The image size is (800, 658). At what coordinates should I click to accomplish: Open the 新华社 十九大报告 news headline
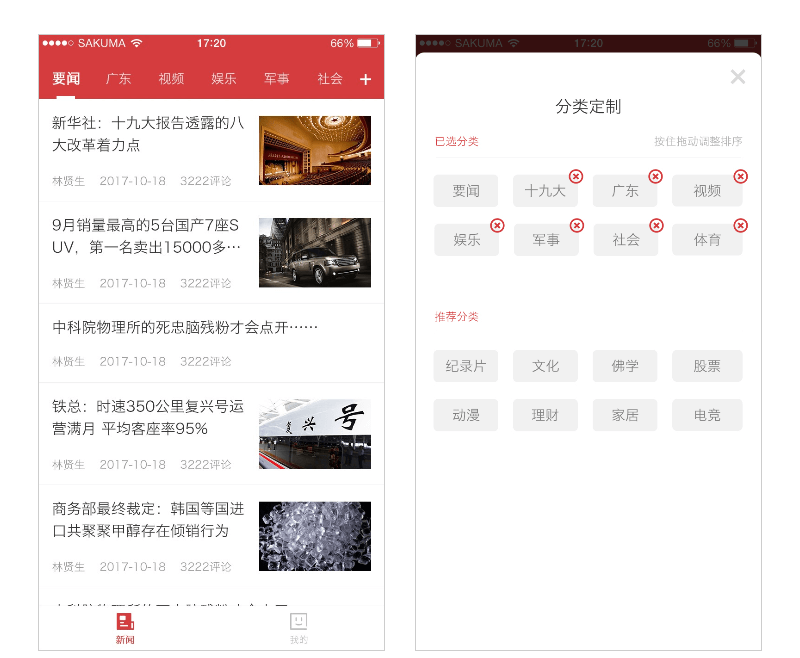[148, 134]
